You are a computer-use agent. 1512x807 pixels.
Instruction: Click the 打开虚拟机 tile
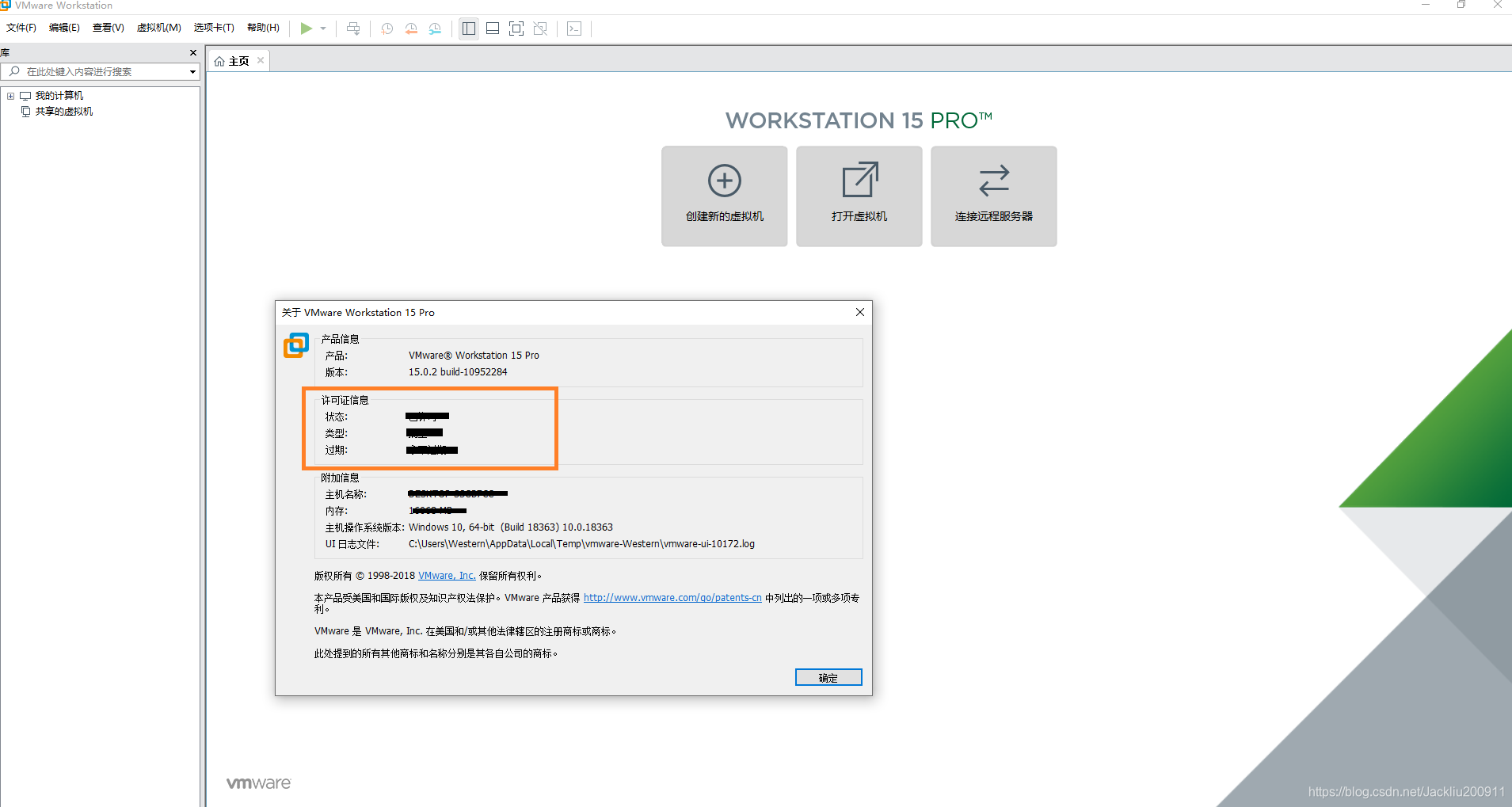coord(859,196)
